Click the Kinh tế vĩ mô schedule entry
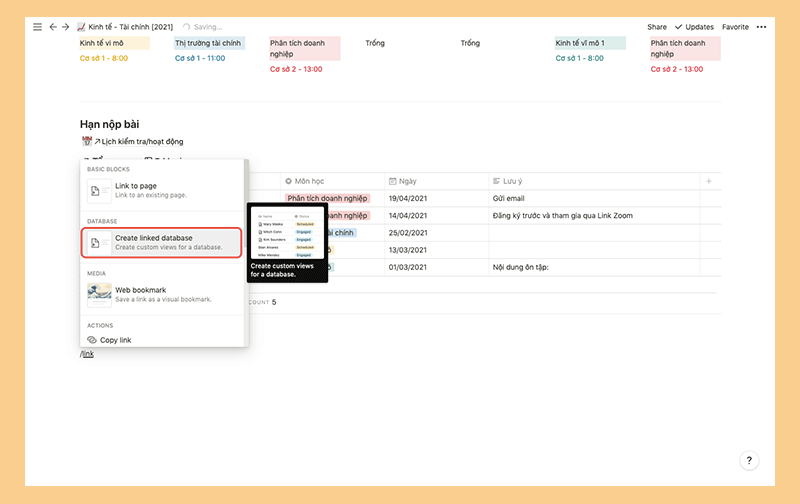 pos(114,43)
